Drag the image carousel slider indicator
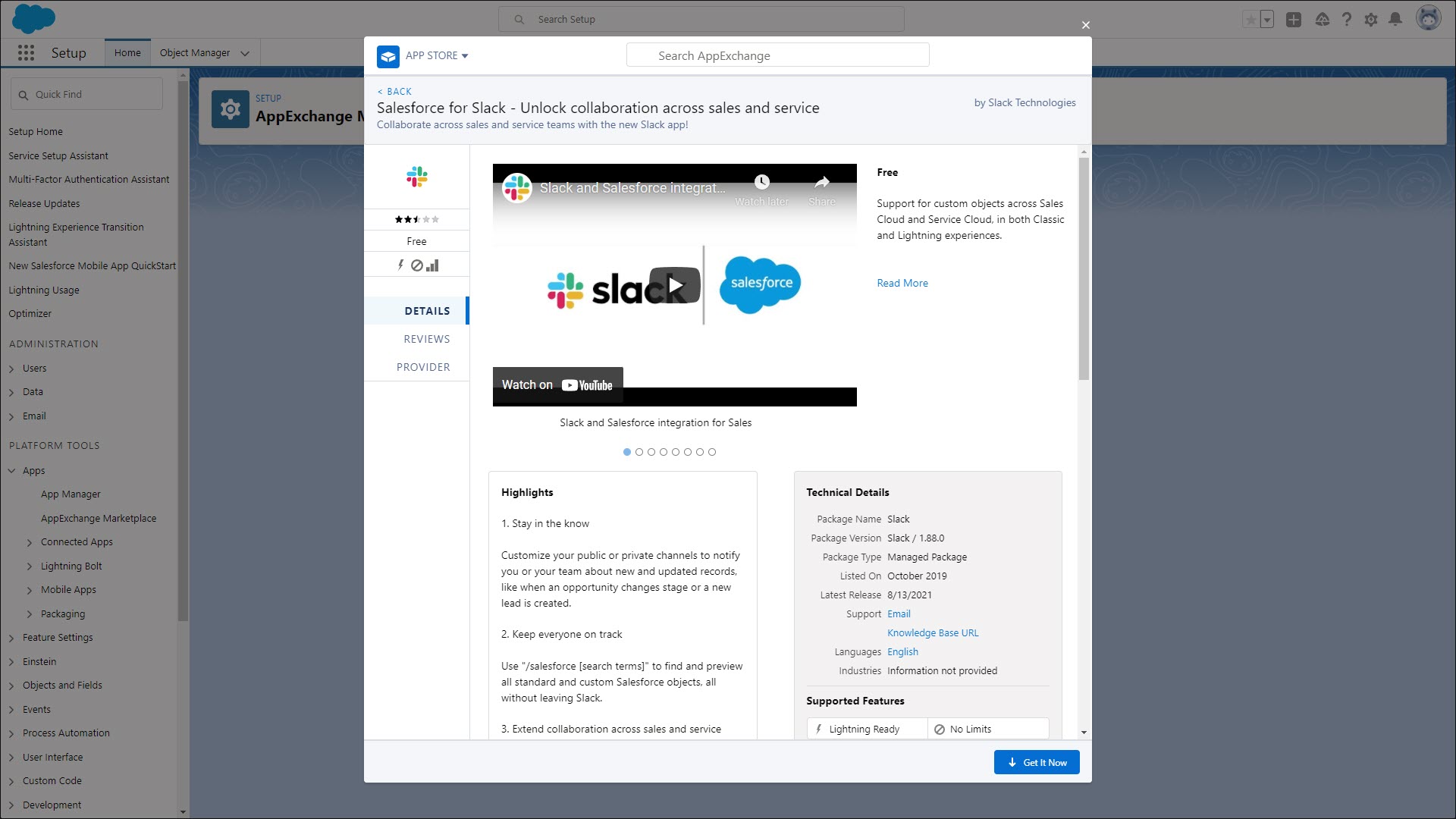 [x=627, y=452]
